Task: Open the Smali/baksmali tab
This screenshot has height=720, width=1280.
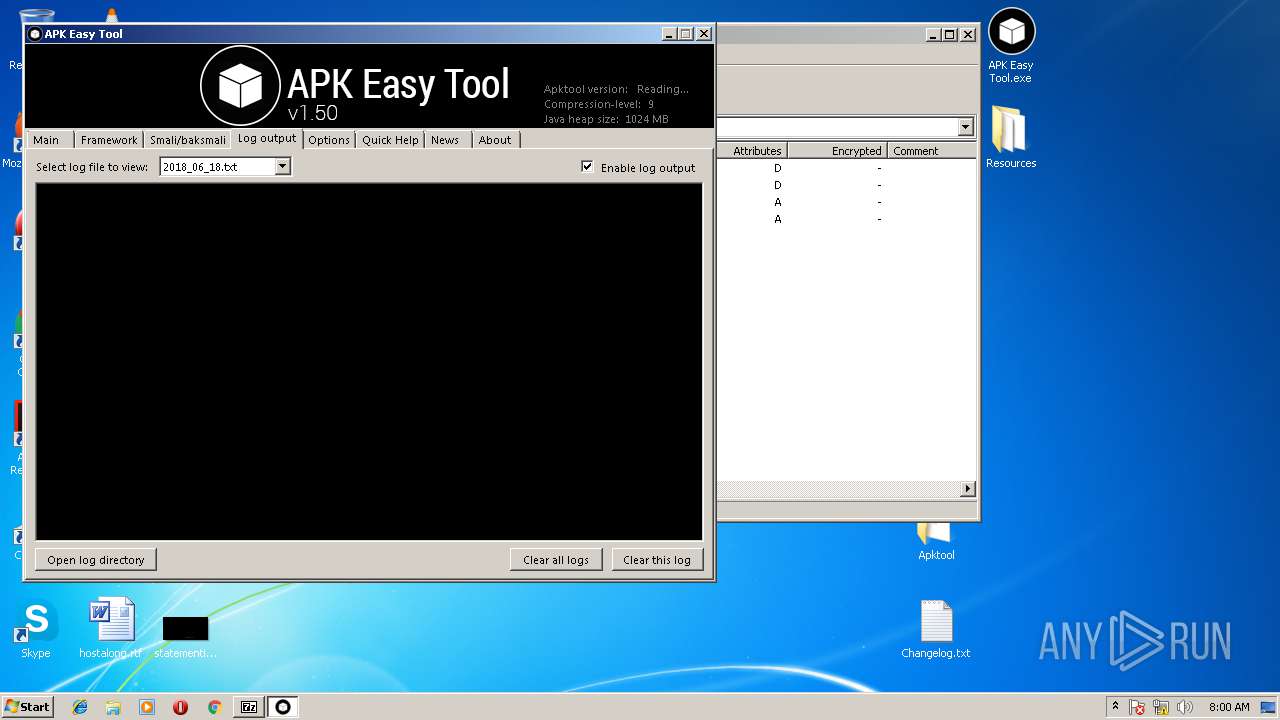Action: (188, 140)
